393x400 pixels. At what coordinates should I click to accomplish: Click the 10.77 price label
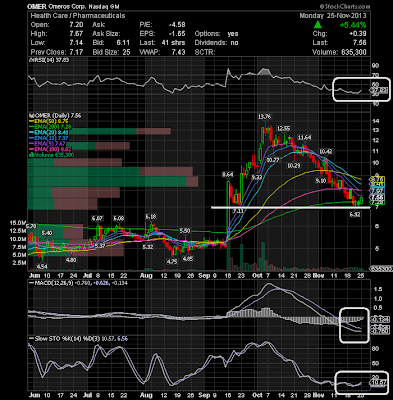click(273, 160)
